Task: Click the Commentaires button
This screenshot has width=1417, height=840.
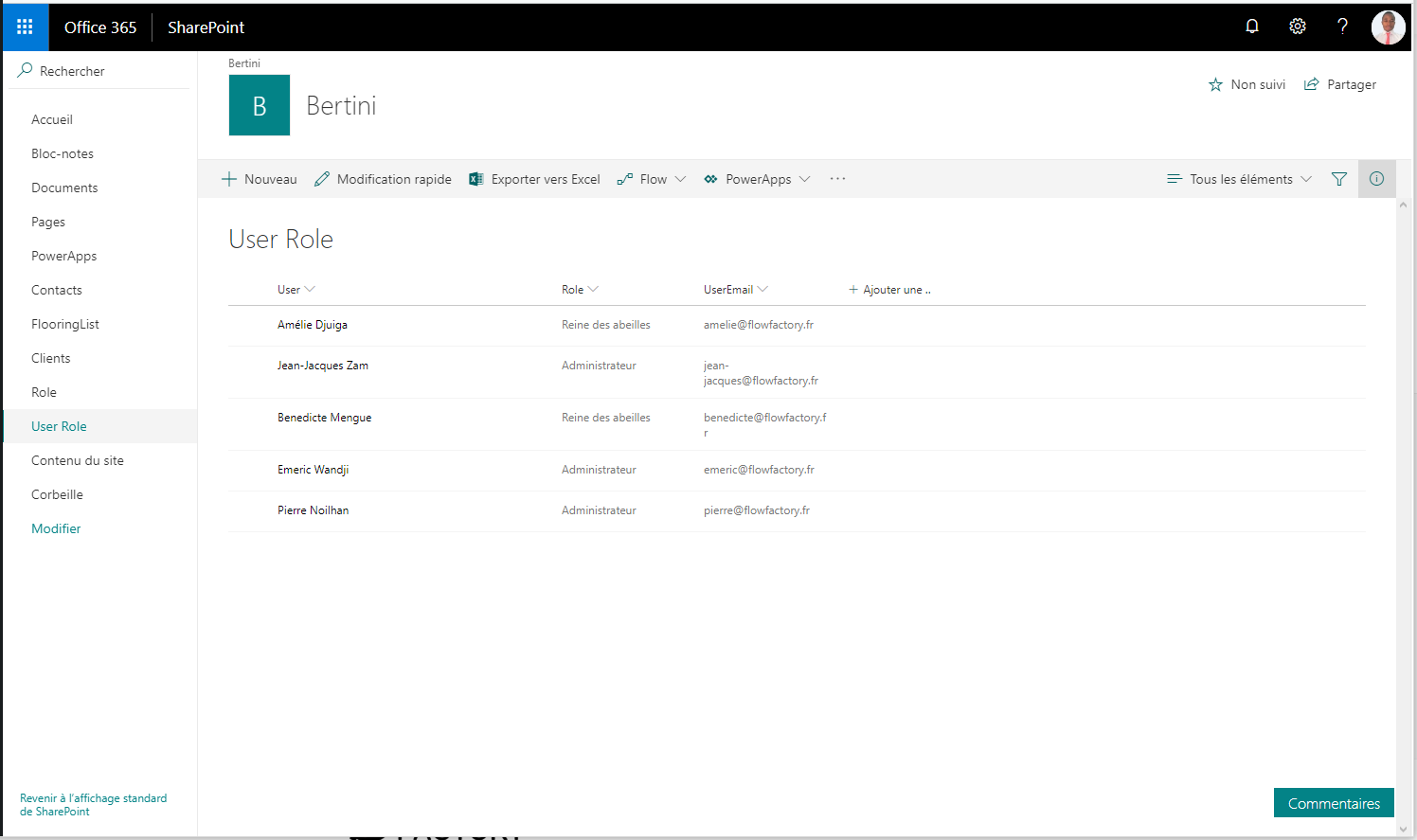Action: 1333,803
